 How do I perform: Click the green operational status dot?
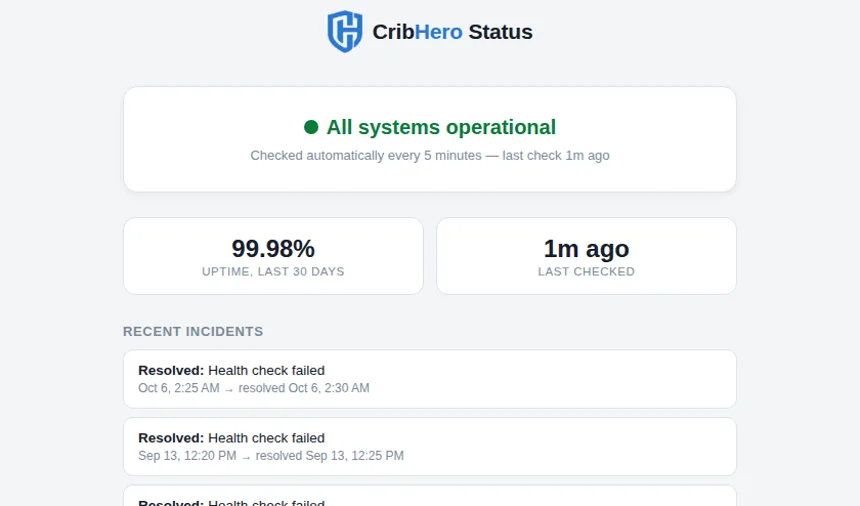pos(311,127)
